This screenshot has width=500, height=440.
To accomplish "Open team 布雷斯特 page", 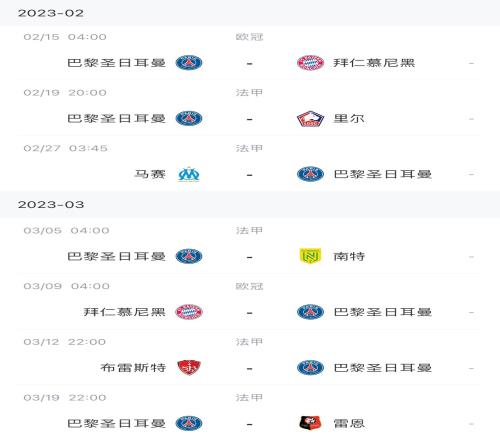I will [x=133, y=368].
